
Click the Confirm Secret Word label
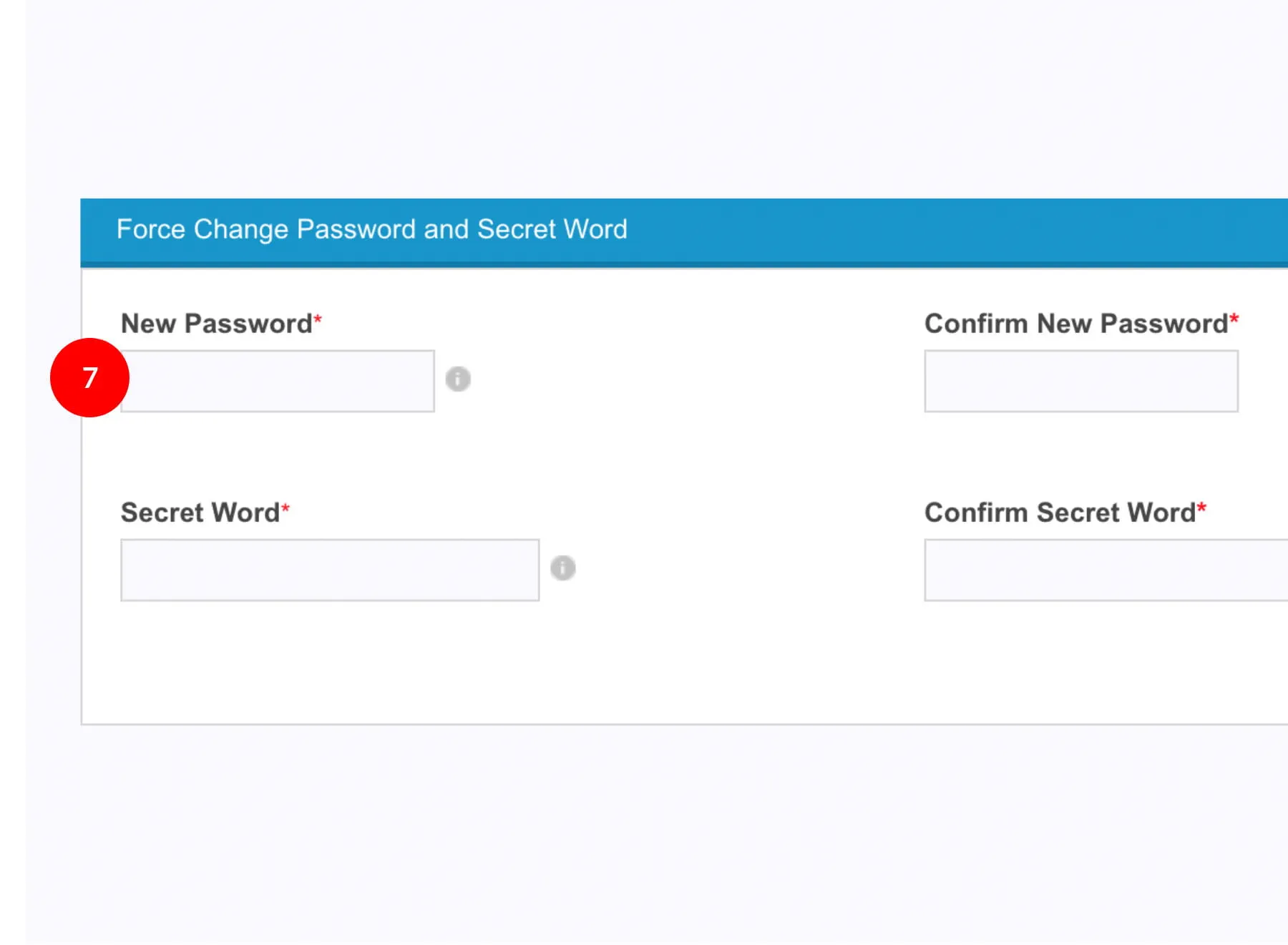click(1060, 513)
